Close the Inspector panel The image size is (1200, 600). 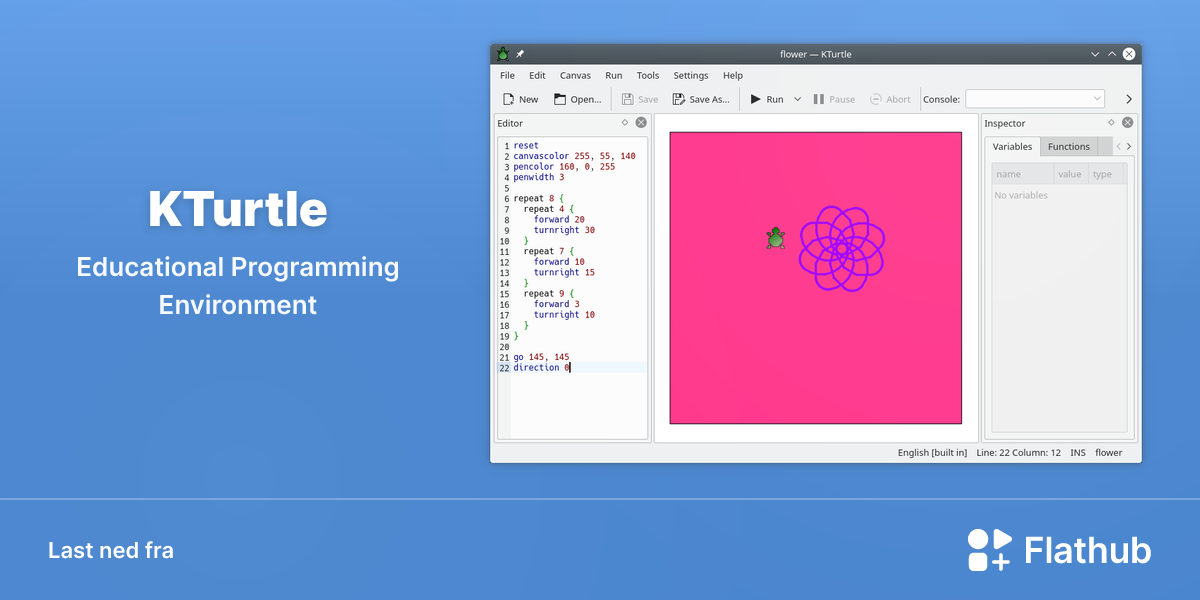(x=1127, y=123)
